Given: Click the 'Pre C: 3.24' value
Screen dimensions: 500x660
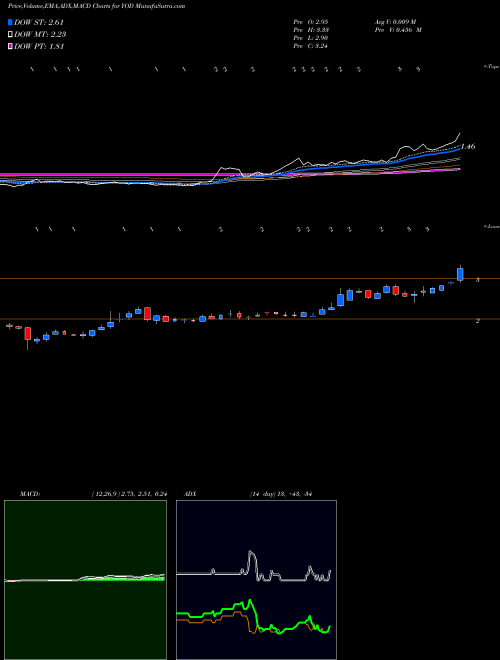Looking at the screenshot, I should 311,46.
